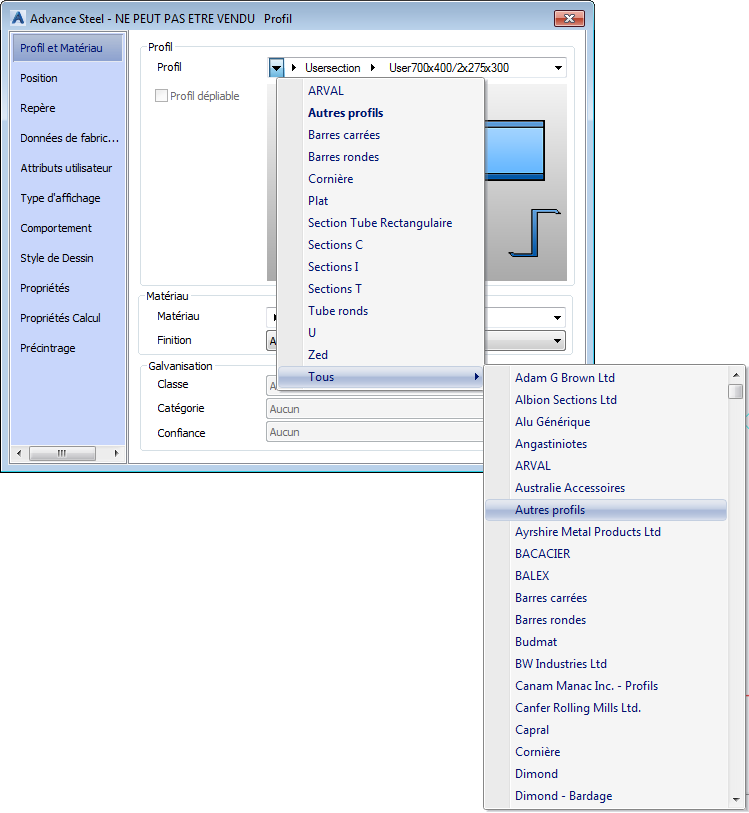749x813 pixels.
Task: Expand the Tous submenu entry
Action: [381, 377]
